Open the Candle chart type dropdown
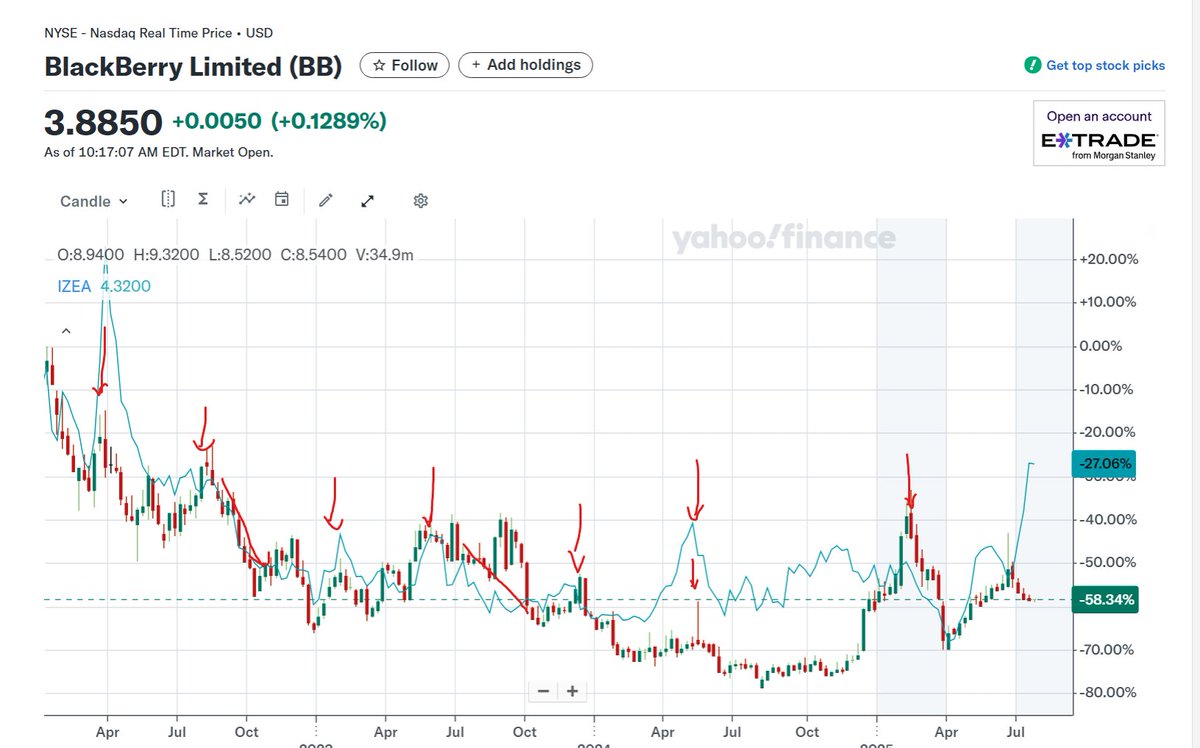This screenshot has height=748, width=1200. pos(94,201)
